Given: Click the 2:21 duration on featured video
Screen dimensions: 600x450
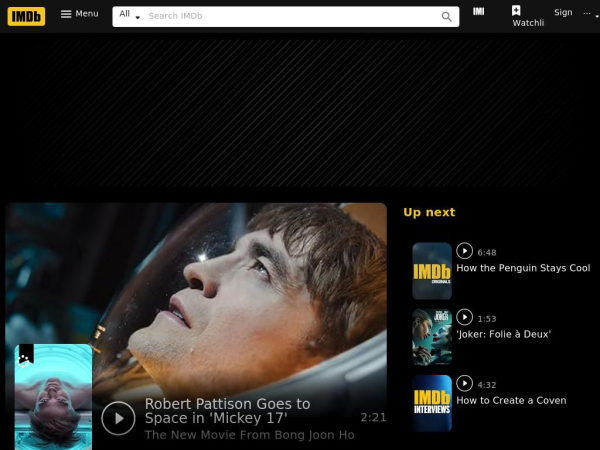Looking at the screenshot, I should point(373,417).
